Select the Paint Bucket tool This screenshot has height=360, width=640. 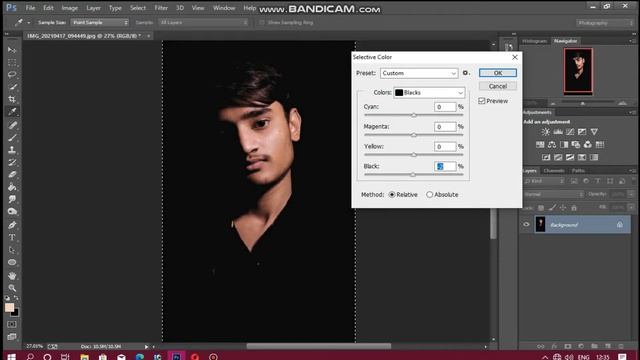coord(12,187)
